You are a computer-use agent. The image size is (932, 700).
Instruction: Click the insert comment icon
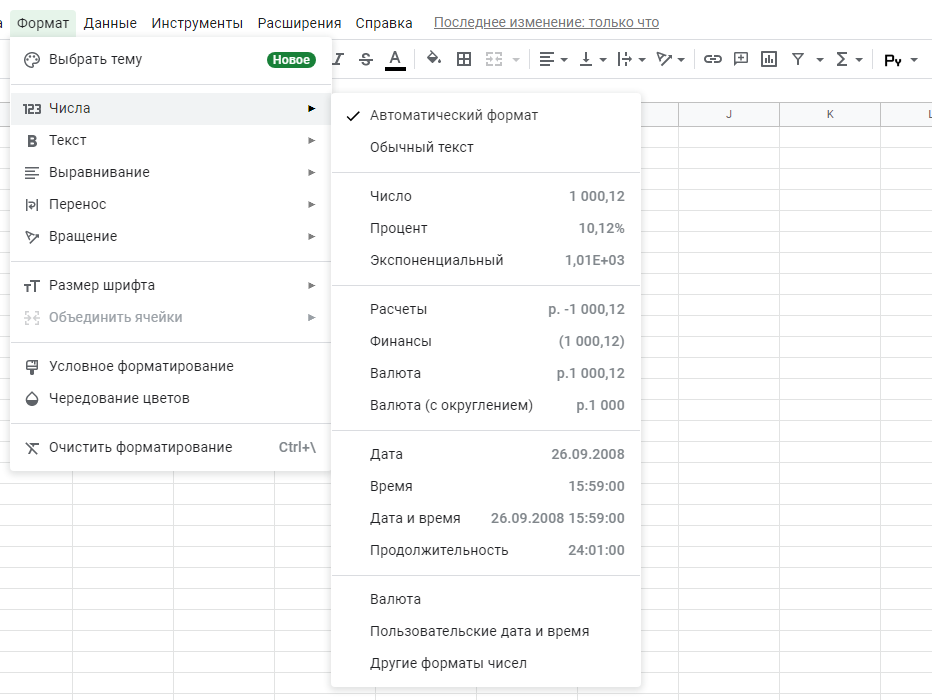tap(741, 60)
